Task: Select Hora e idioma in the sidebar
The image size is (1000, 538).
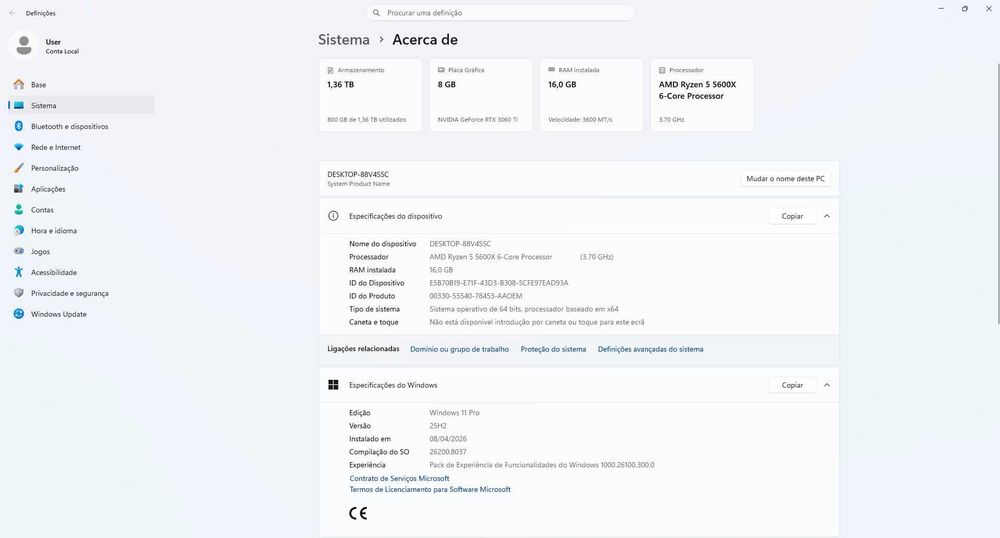Action: (x=81, y=230)
